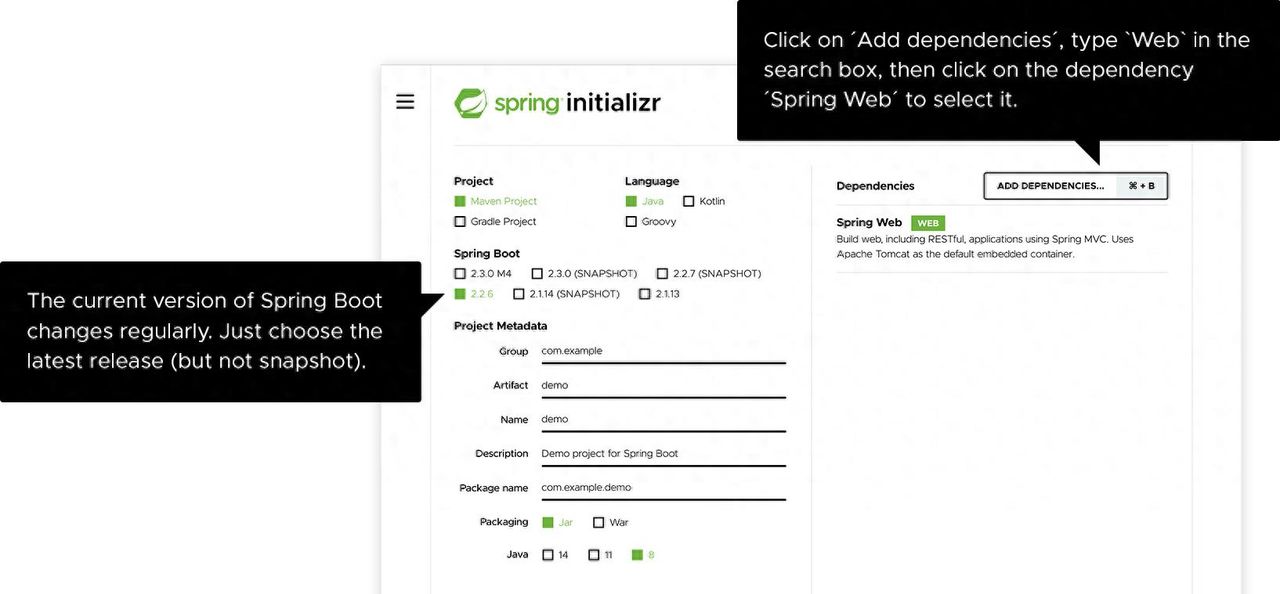Click the Spring Initializr leaf logo
The image size is (1280, 594).
[470, 103]
